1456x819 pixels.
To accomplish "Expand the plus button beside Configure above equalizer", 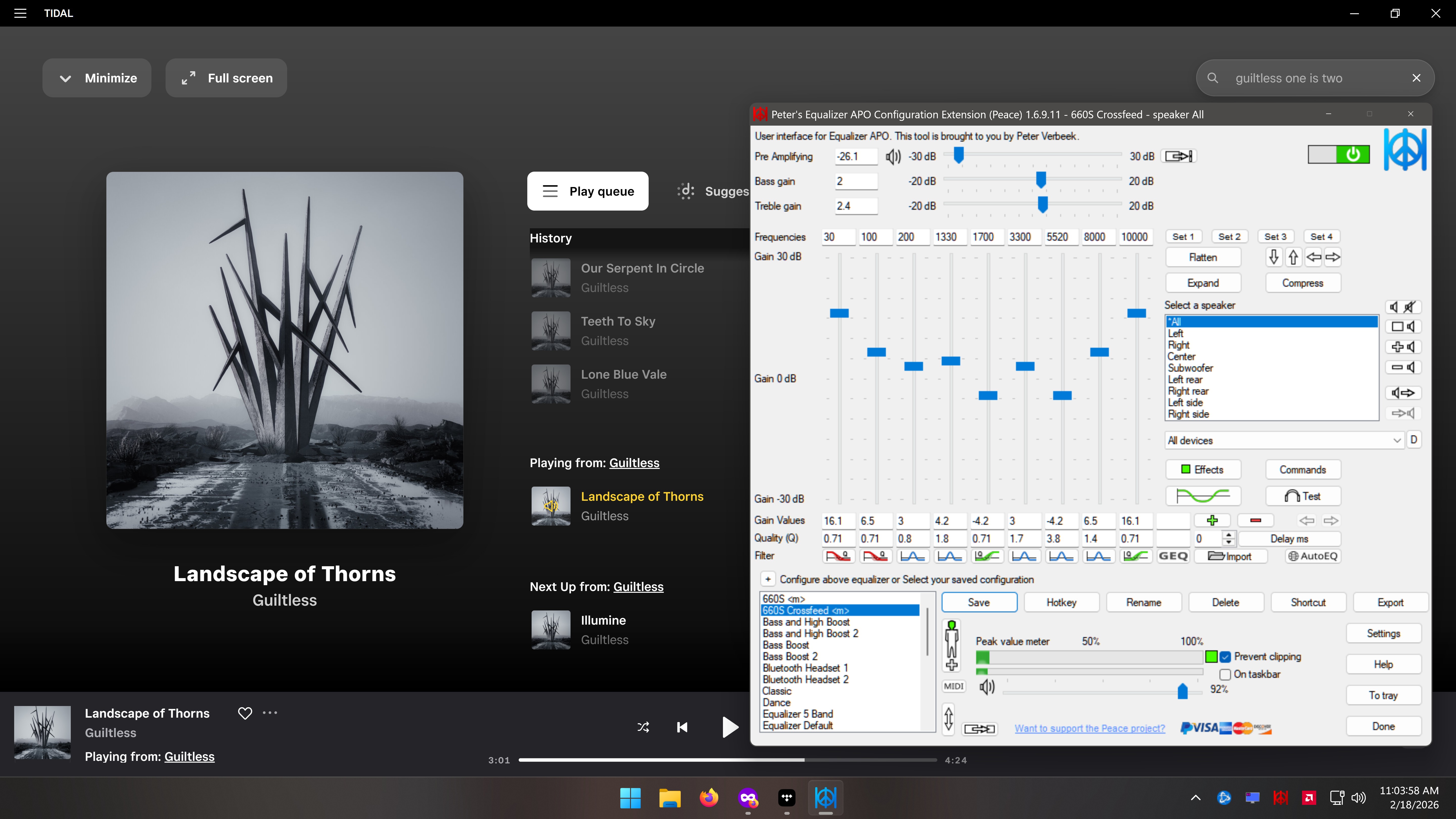I will tap(768, 579).
